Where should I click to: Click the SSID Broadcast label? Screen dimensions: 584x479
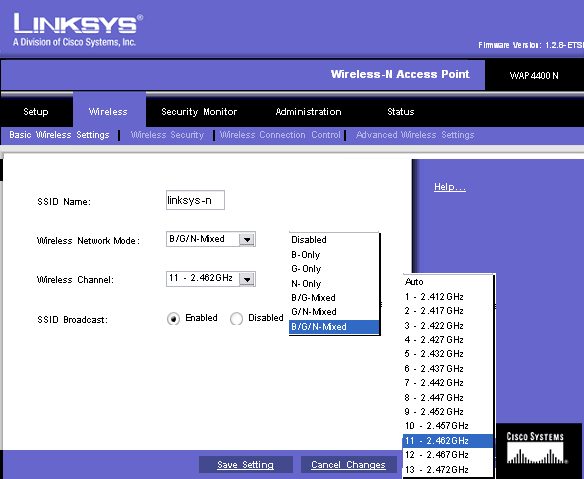coord(73,320)
